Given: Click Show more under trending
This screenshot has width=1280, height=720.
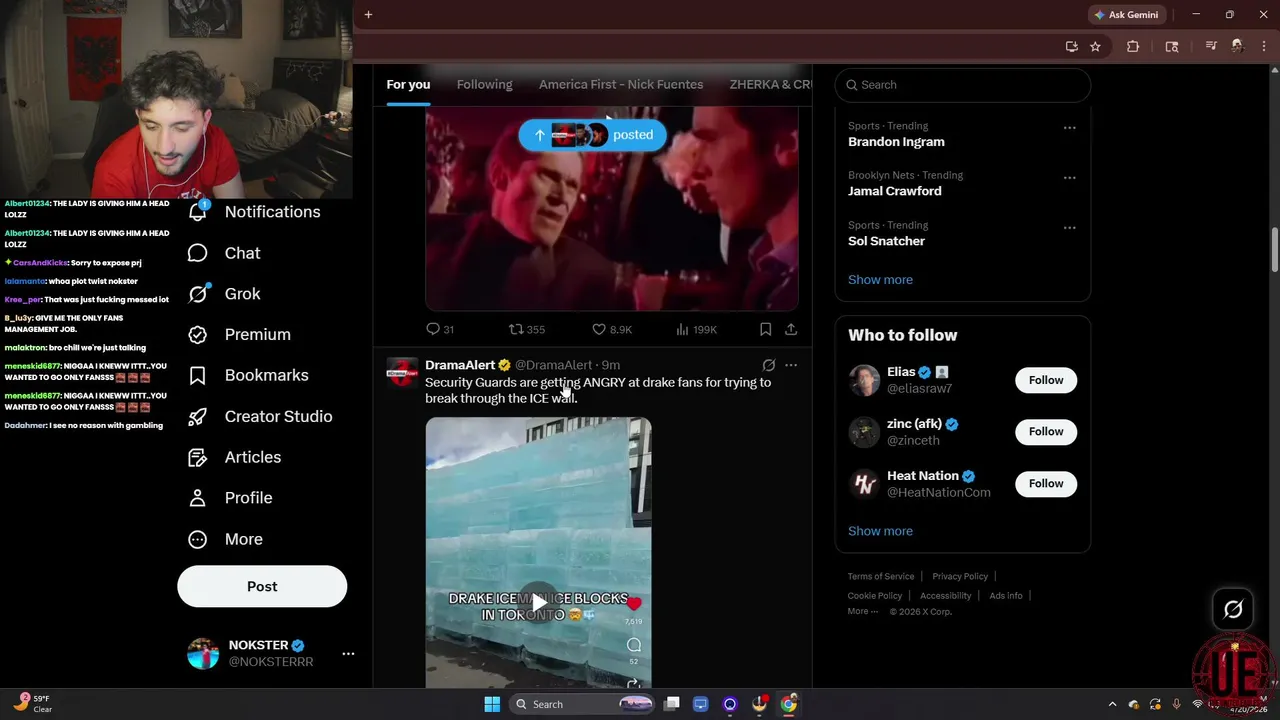Looking at the screenshot, I should tap(880, 280).
